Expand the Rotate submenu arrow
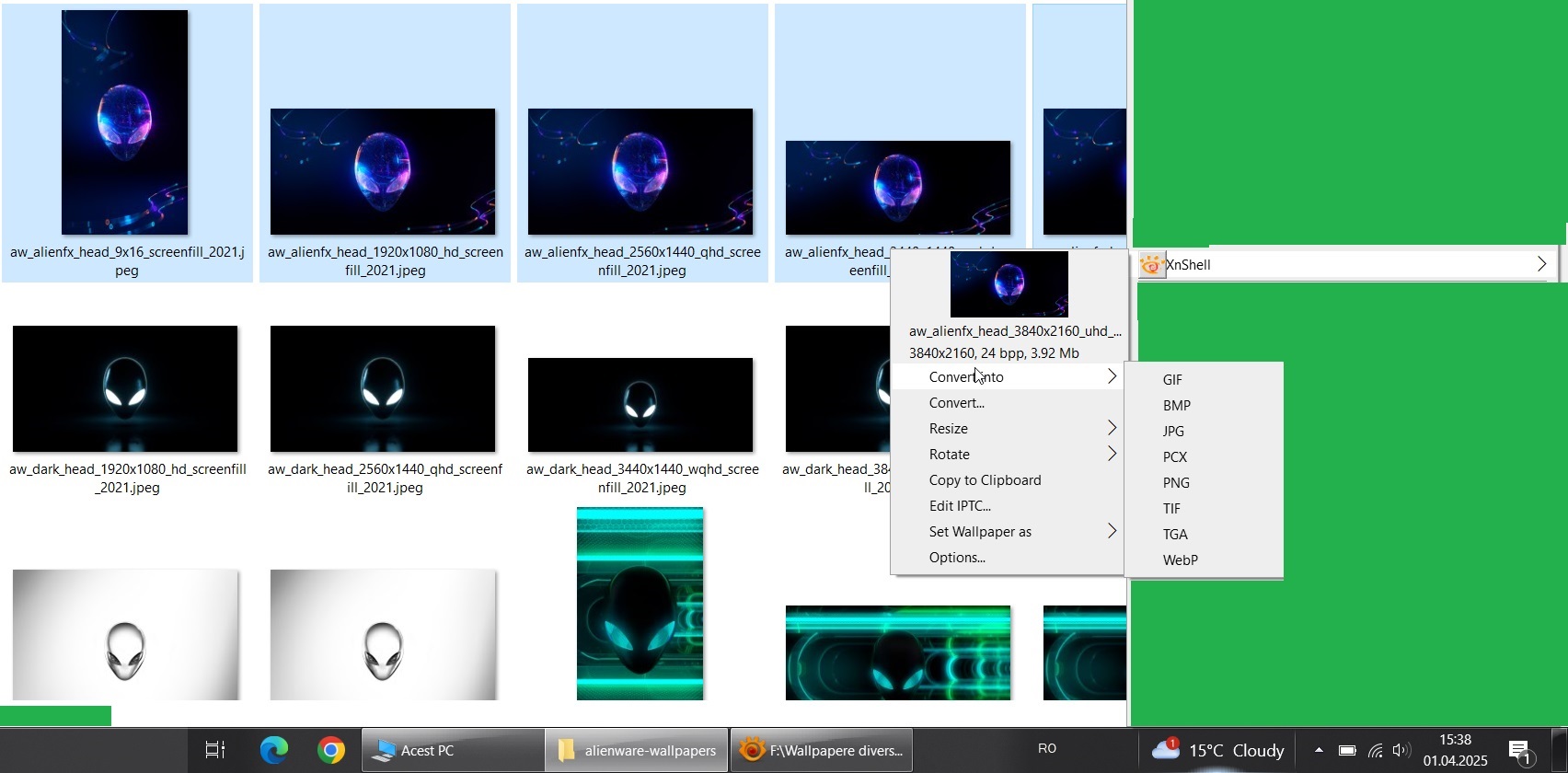 coord(1112,454)
